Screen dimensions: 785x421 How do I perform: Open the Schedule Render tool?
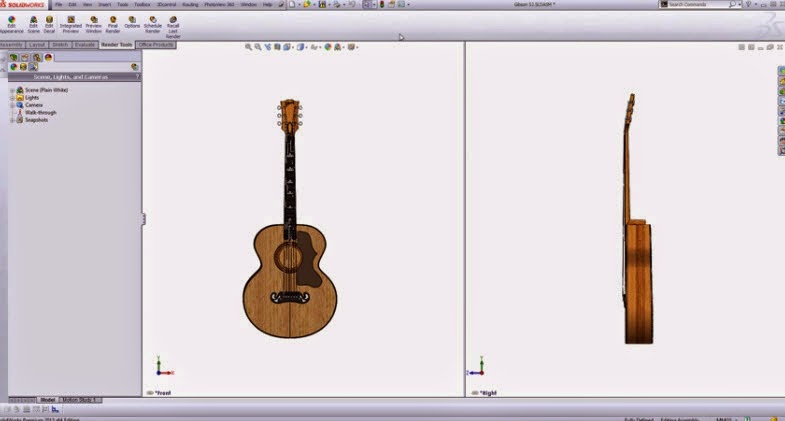[153, 25]
